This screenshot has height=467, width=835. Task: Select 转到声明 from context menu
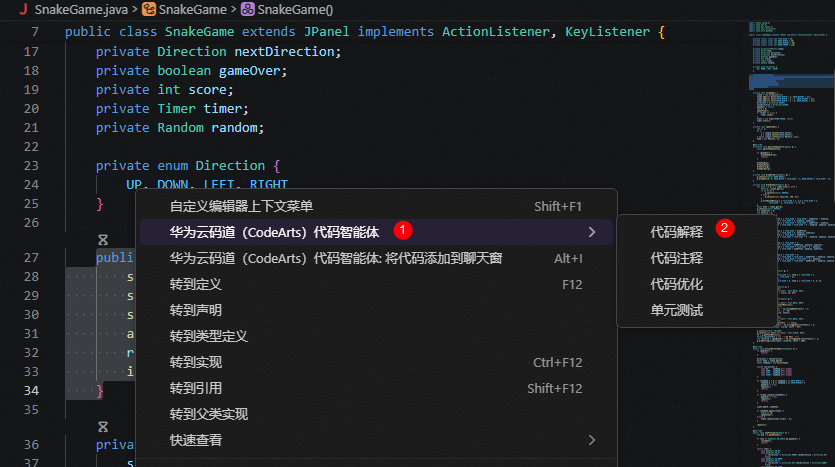click(x=376, y=310)
